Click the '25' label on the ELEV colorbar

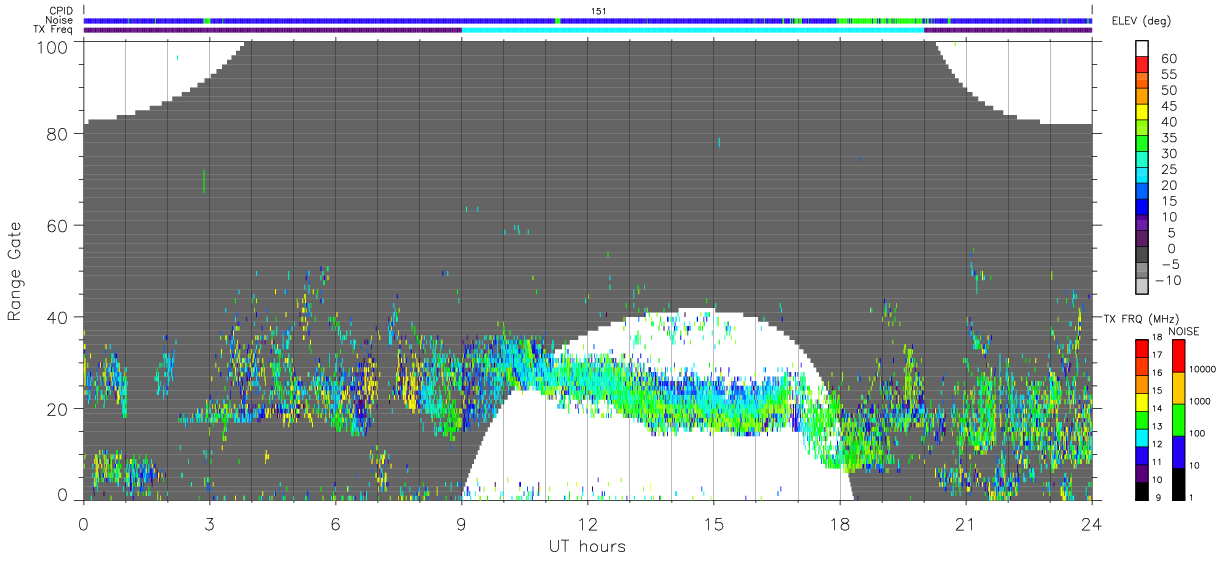1168,169
